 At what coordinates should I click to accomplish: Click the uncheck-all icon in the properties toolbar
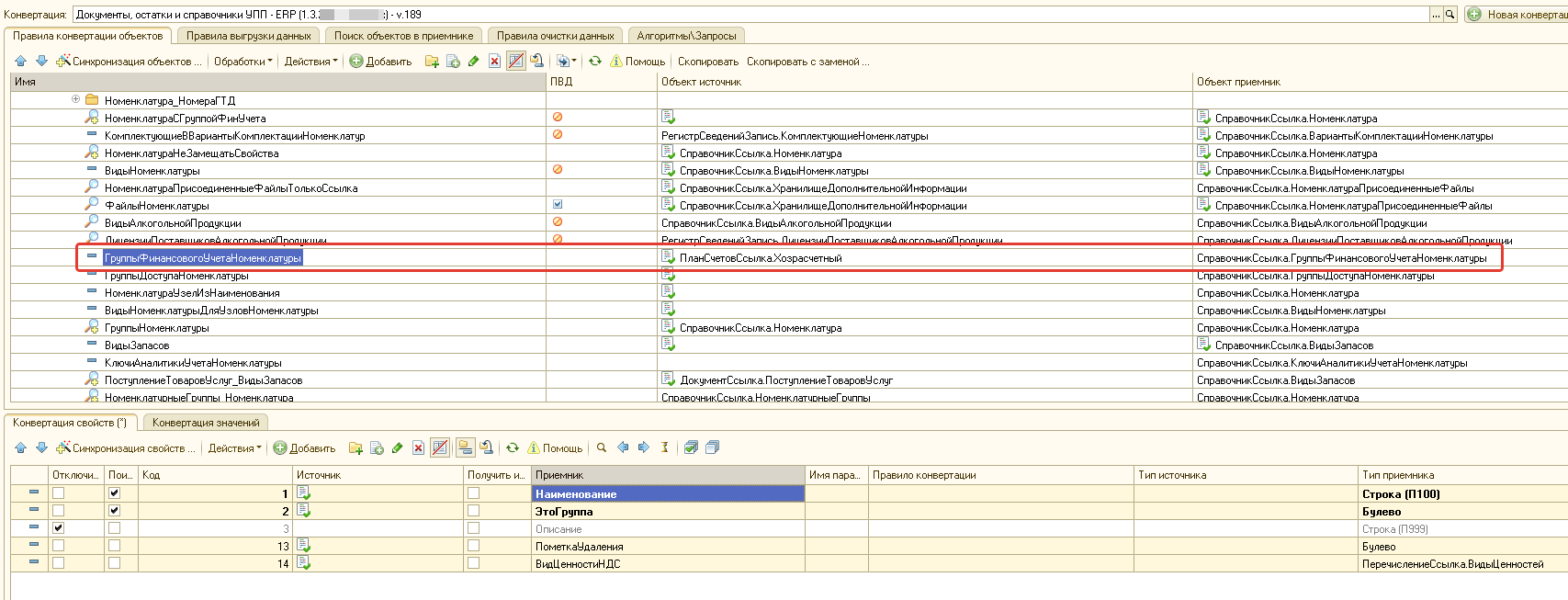point(712,448)
